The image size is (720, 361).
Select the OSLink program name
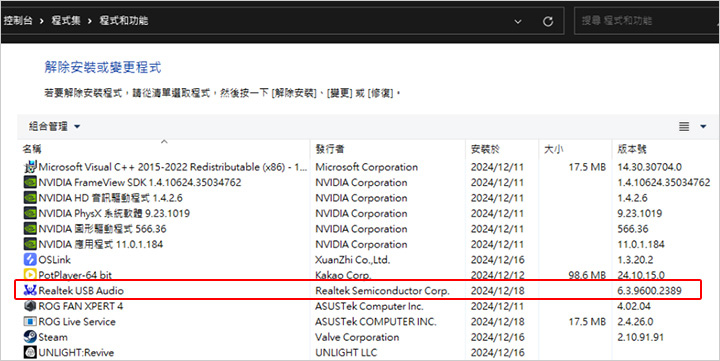tap(54, 259)
